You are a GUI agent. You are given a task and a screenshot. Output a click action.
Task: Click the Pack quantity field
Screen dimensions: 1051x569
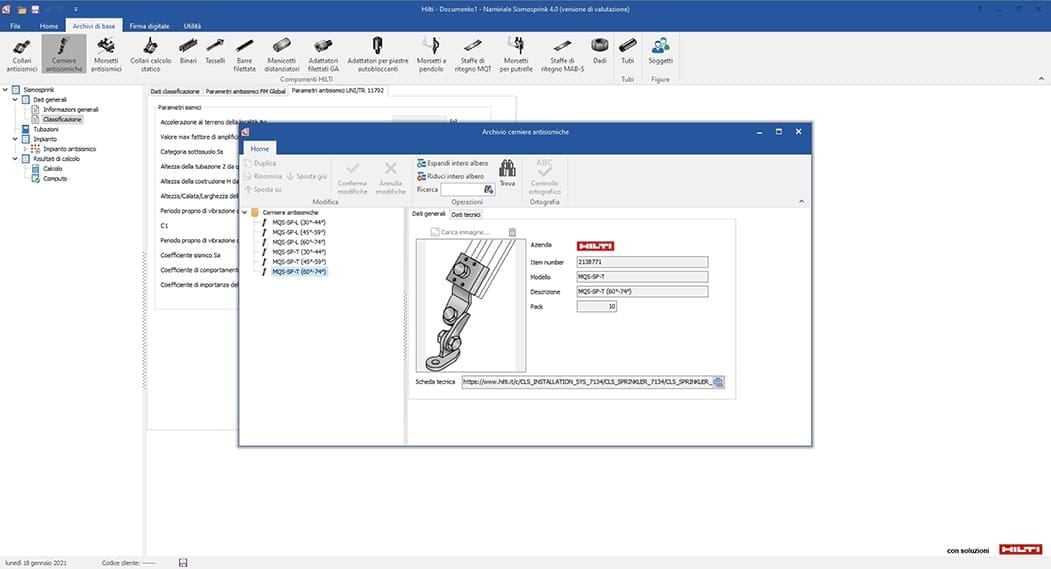point(597,306)
